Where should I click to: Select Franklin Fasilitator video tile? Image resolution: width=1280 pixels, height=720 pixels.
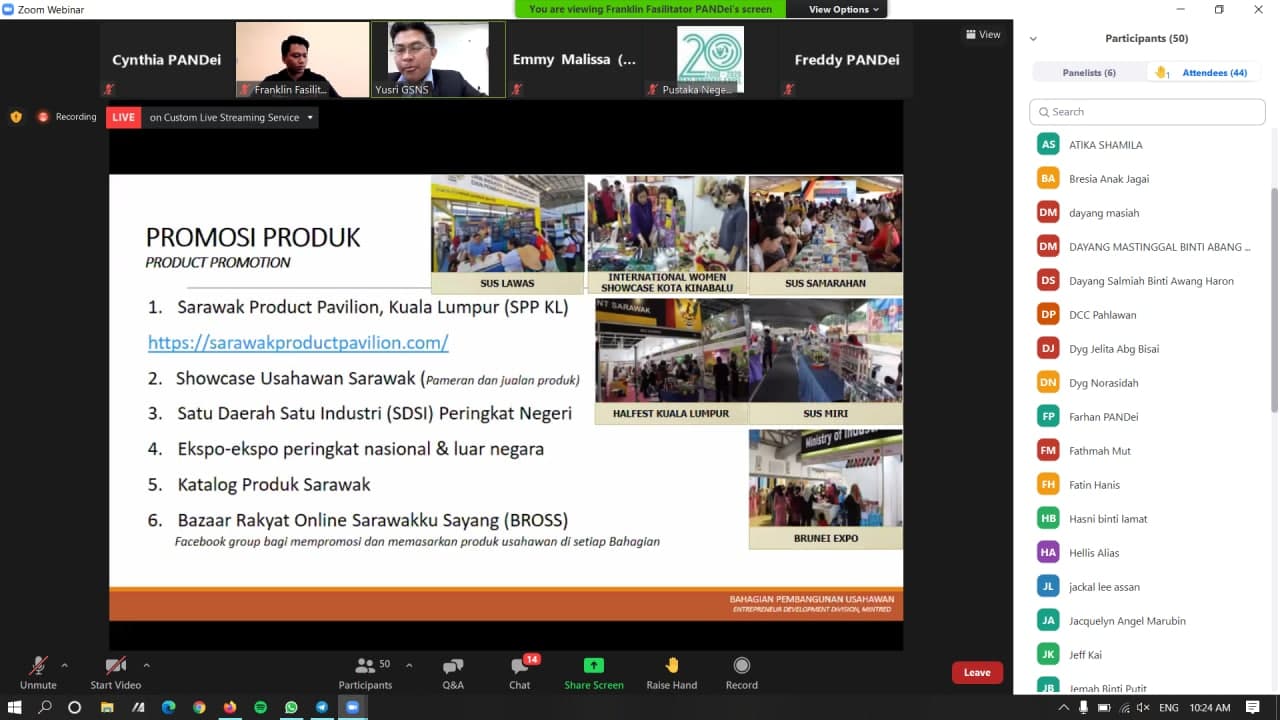pyautogui.click(x=302, y=60)
